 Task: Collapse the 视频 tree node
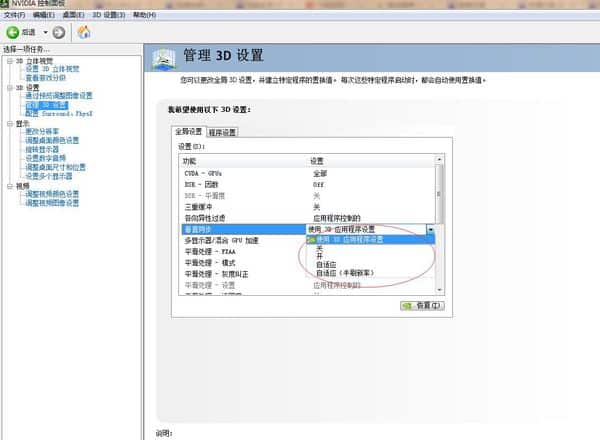[10, 186]
